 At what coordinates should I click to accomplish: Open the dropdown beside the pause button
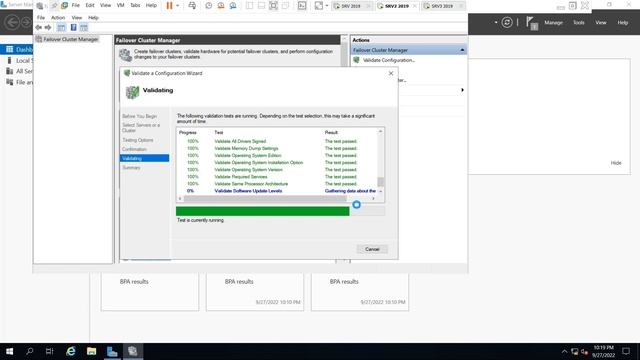[x=178, y=6]
